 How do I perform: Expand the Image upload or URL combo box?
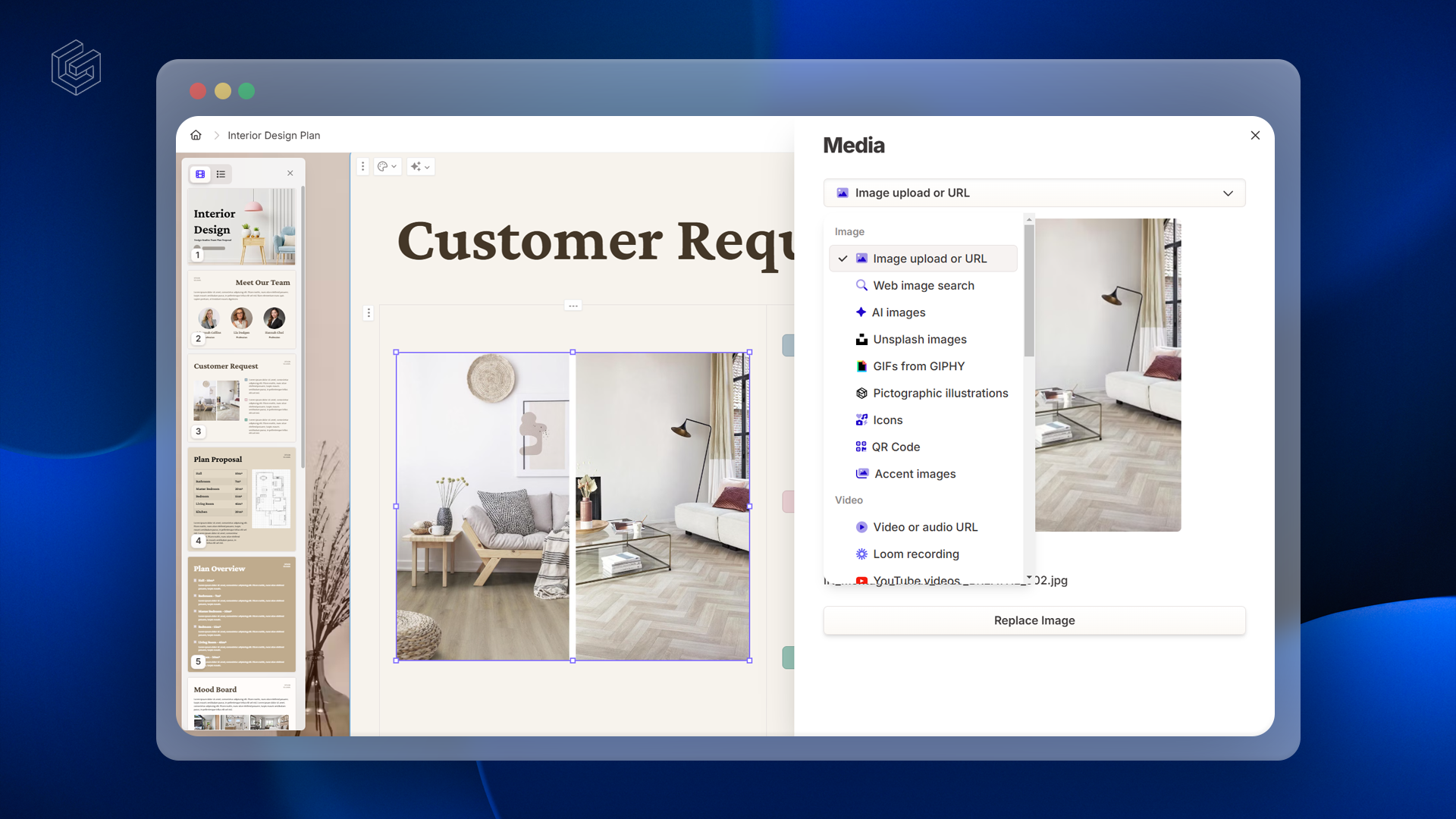coord(1034,193)
